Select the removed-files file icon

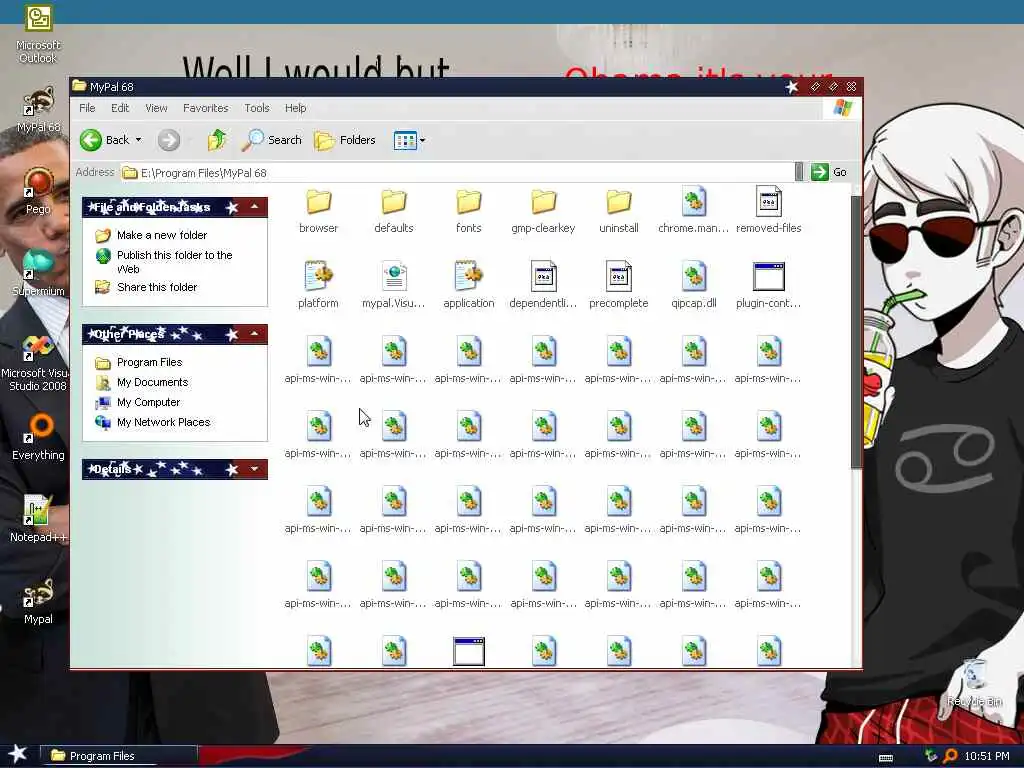pos(769,201)
